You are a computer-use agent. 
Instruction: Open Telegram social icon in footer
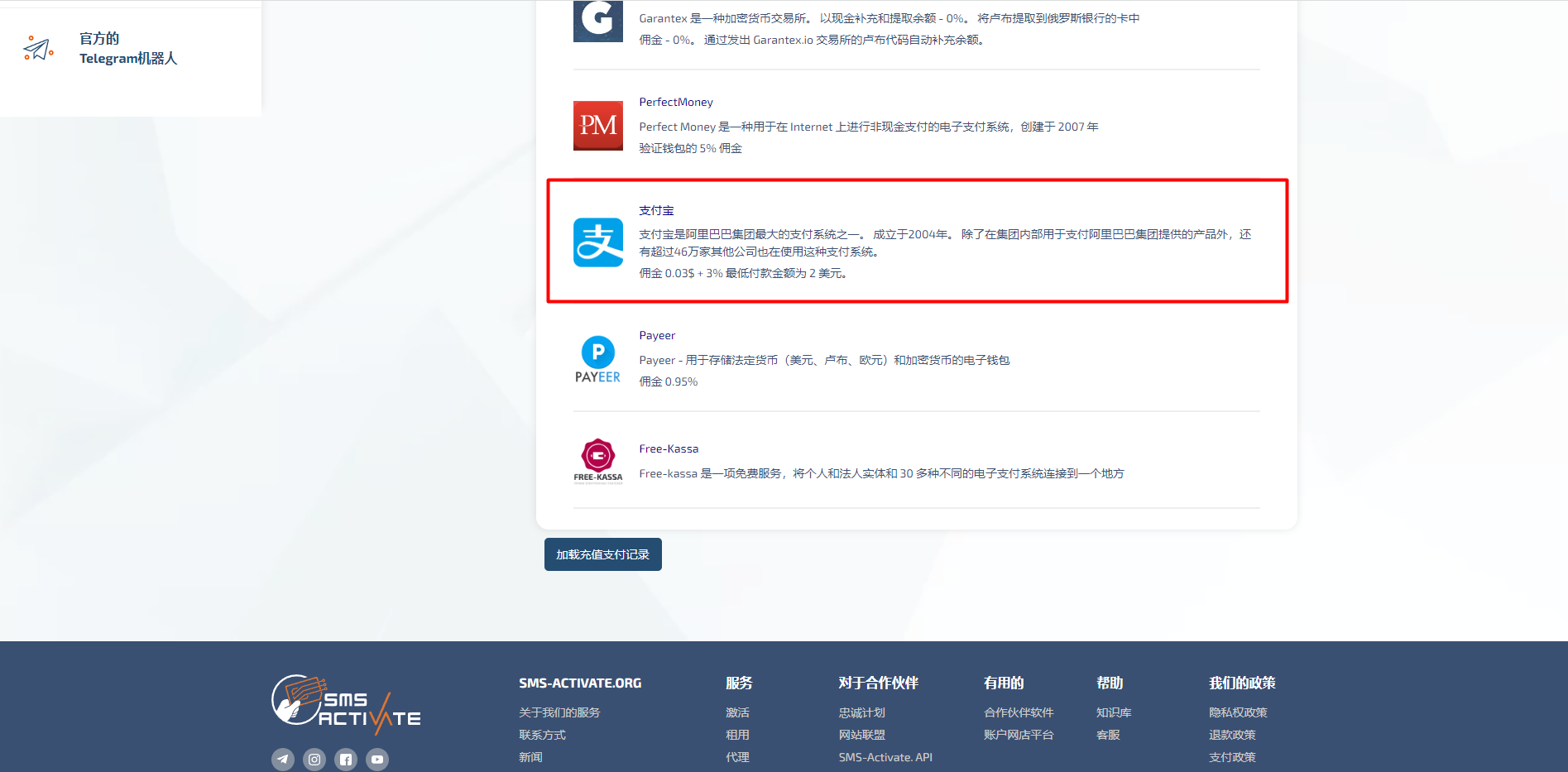coord(283,759)
